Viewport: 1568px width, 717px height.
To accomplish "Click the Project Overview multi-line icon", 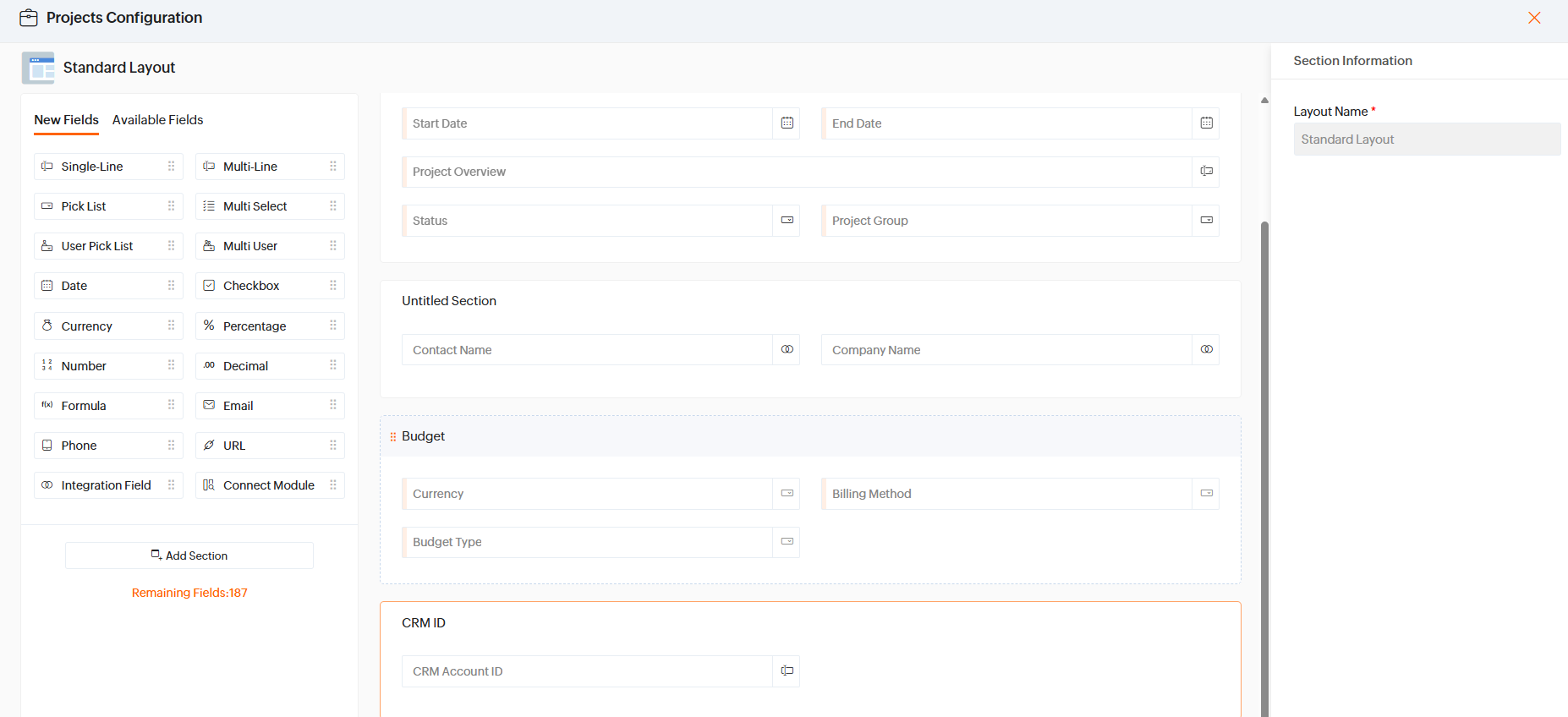I will (x=1206, y=172).
